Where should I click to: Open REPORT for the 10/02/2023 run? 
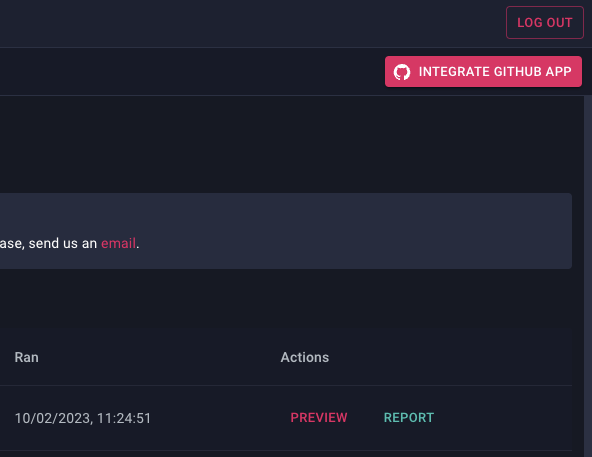tap(409, 418)
